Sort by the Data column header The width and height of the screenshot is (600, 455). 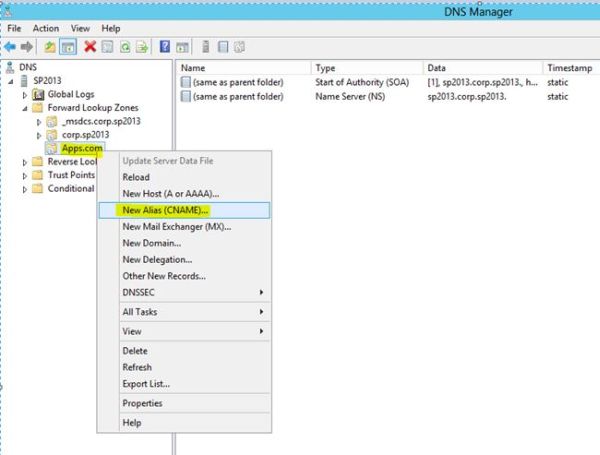pos(483,68)
